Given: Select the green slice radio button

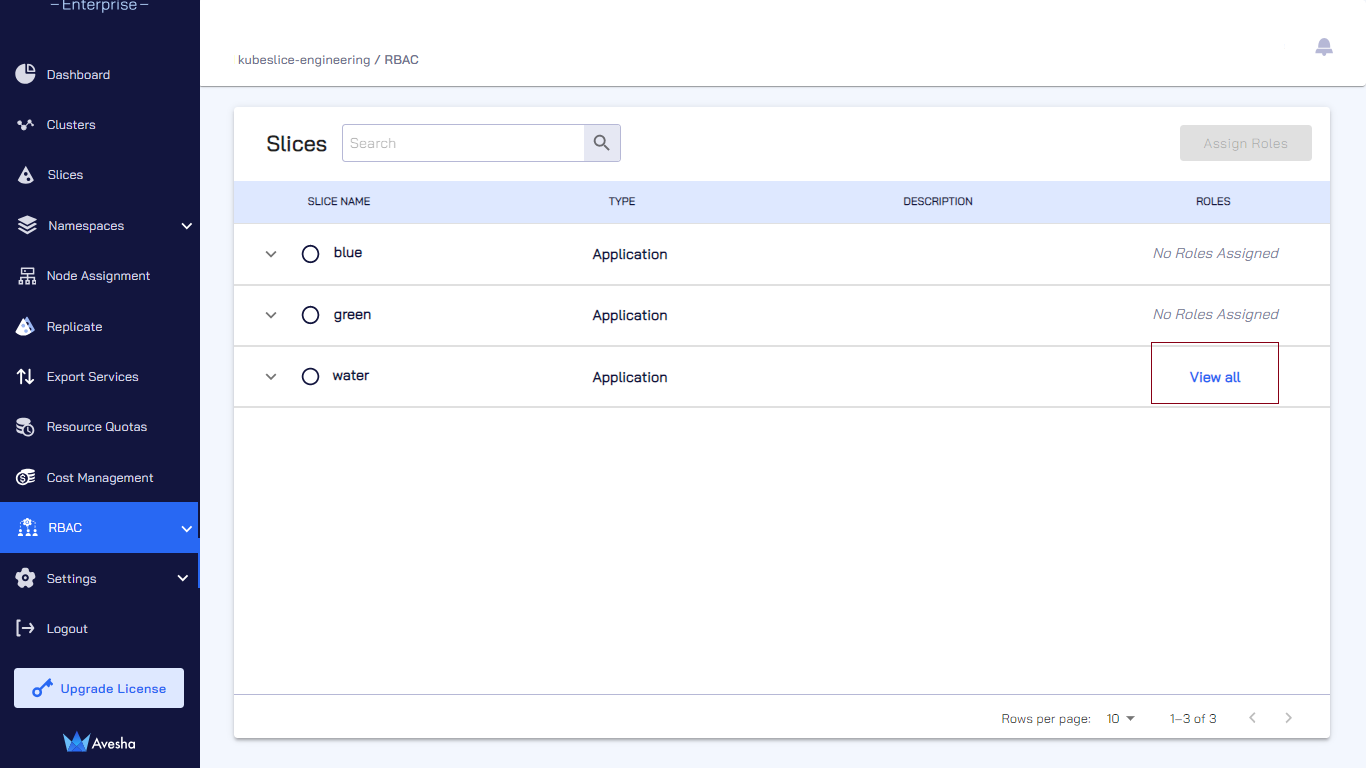Looking at the screenshot, I should (310, 315).
